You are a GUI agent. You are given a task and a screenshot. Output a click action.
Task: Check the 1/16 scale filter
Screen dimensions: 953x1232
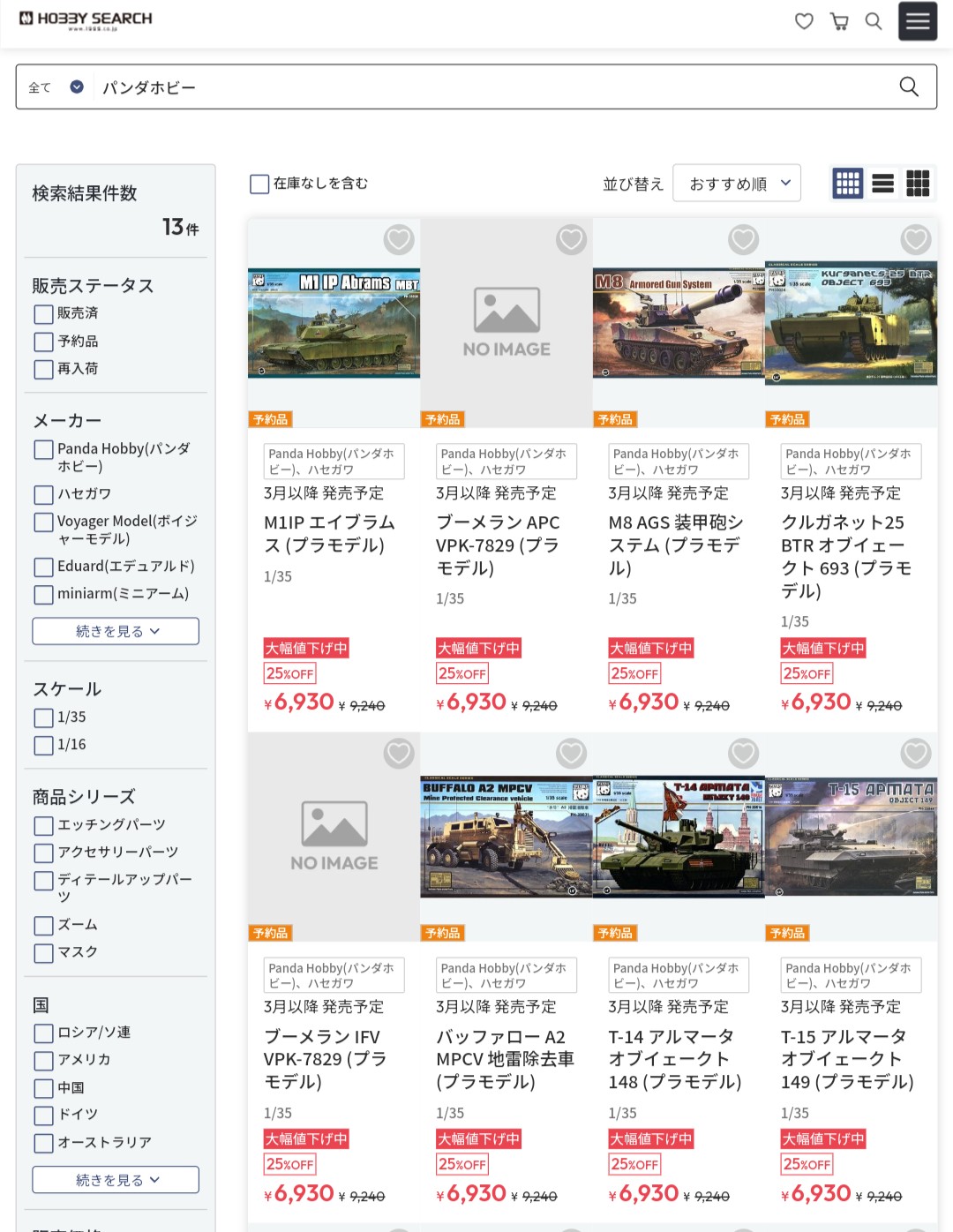(43, 745)
